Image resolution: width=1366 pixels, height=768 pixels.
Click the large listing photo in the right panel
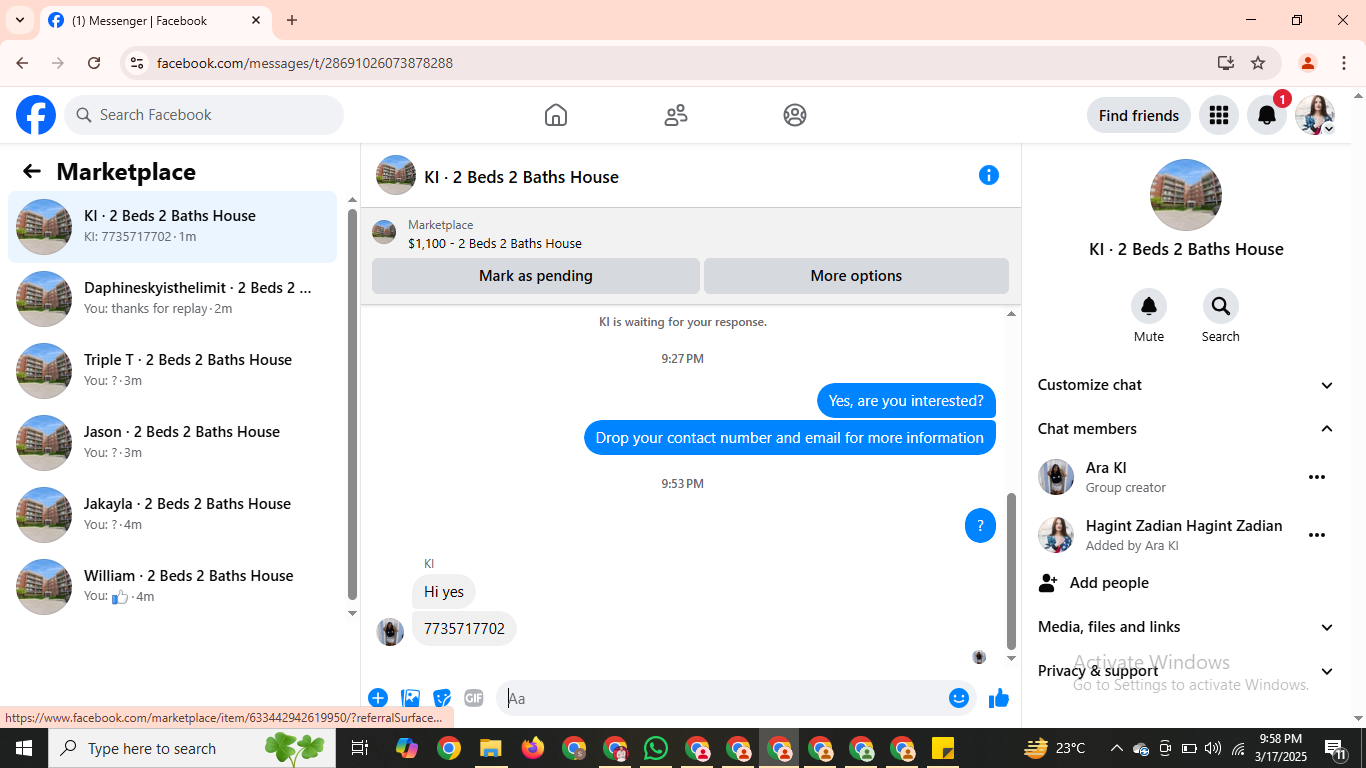pos(1186,195)
